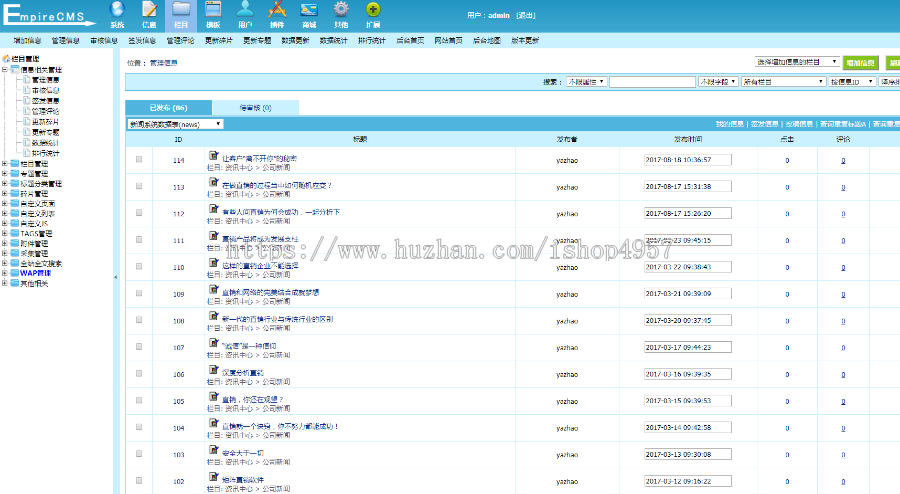Tick the checkbox for row ID 106
The height and width of the screenshot is (494, 900).
[139, 374]
